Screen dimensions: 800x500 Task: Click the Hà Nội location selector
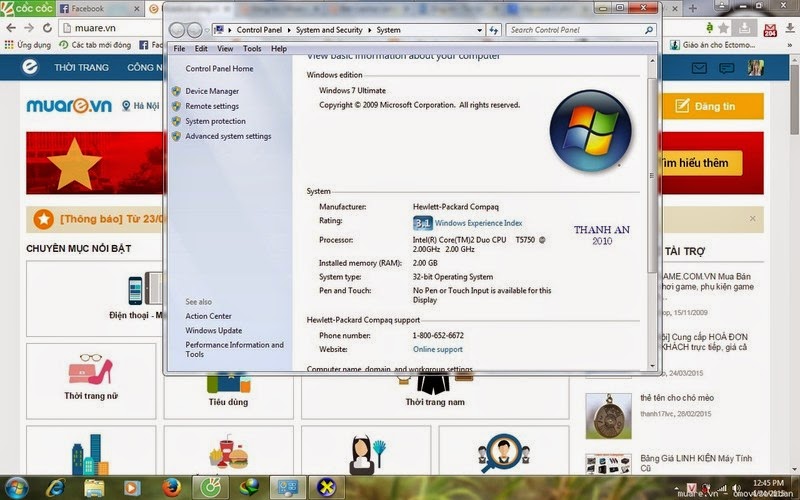click(141, 106)
